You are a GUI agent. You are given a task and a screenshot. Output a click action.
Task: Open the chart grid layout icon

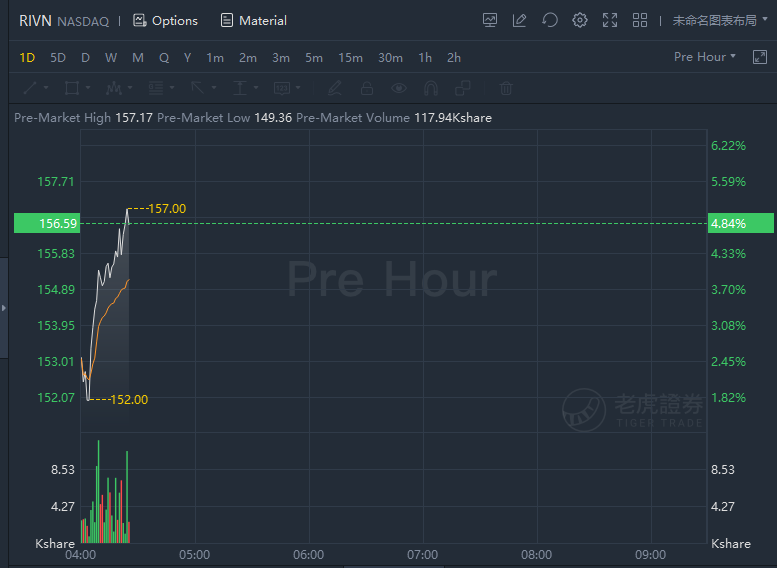(640, 20)
